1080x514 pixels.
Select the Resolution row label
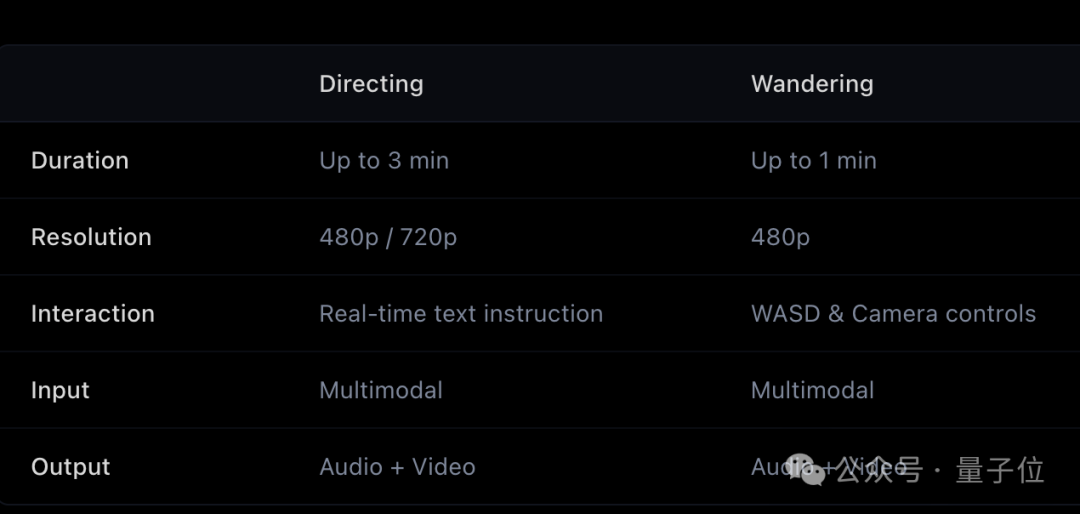coord(91,237)
